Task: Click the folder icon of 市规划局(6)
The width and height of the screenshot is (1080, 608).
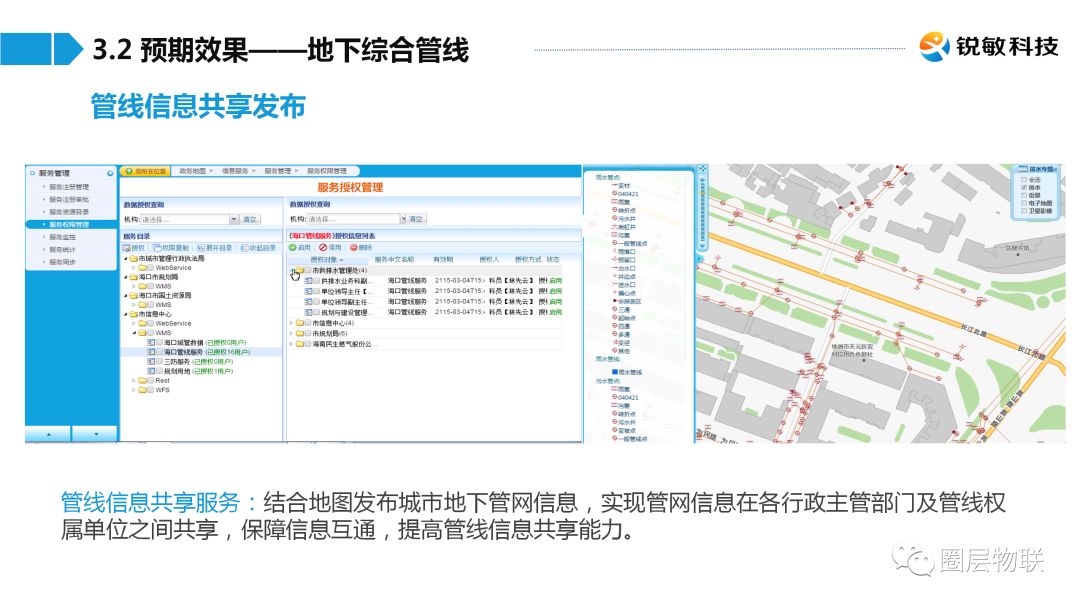Action: click(x=300, y=333)
